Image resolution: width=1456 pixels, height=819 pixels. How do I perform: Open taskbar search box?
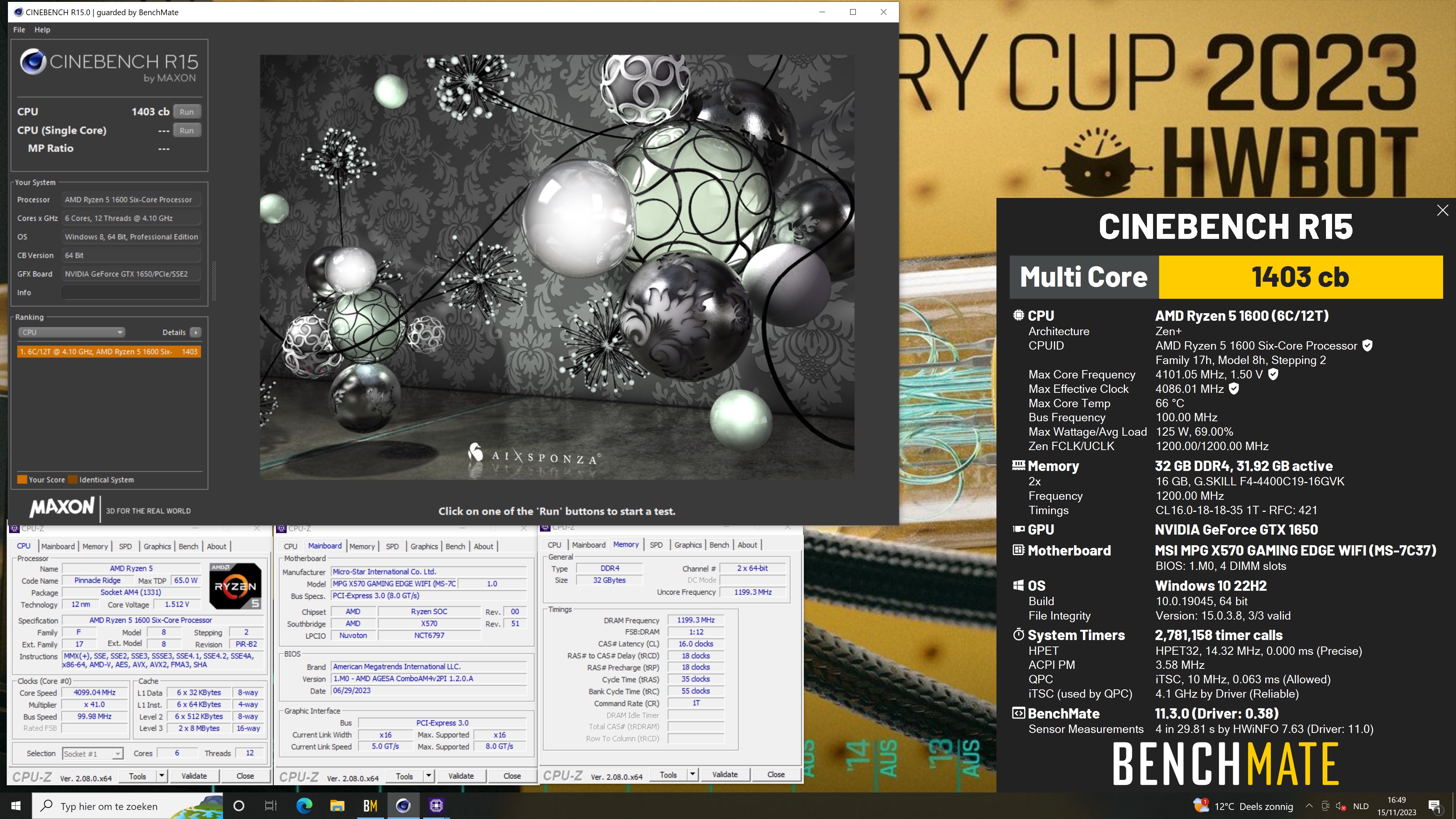[x=128, y=806]
